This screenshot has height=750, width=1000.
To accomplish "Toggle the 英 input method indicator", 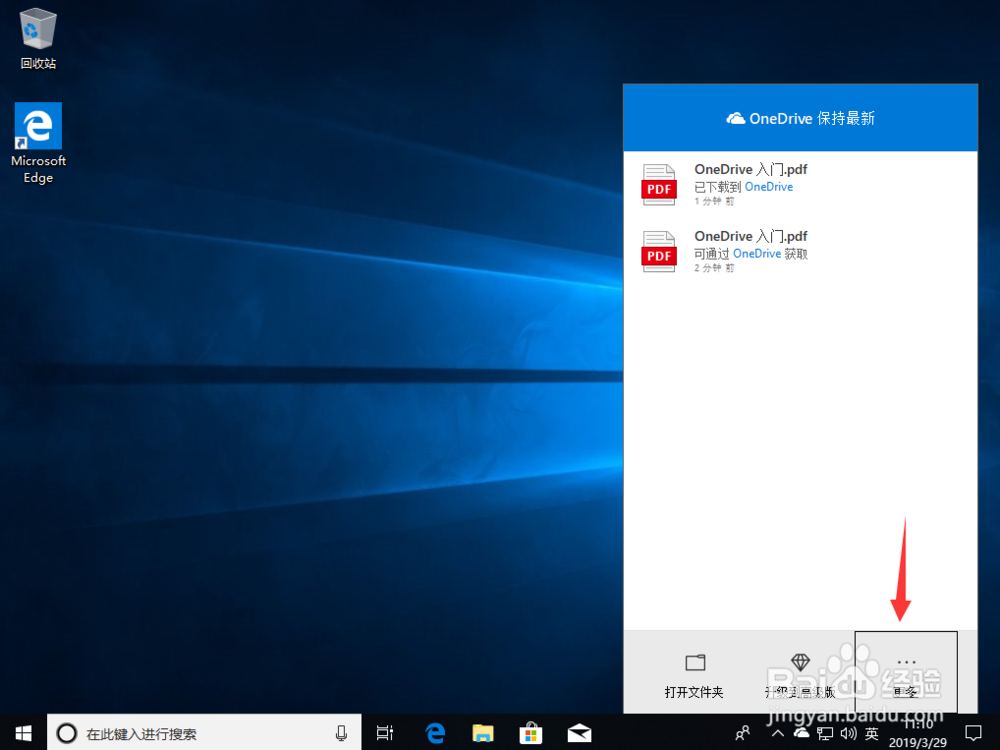I will pyautogui.click(x=872, y=733).
